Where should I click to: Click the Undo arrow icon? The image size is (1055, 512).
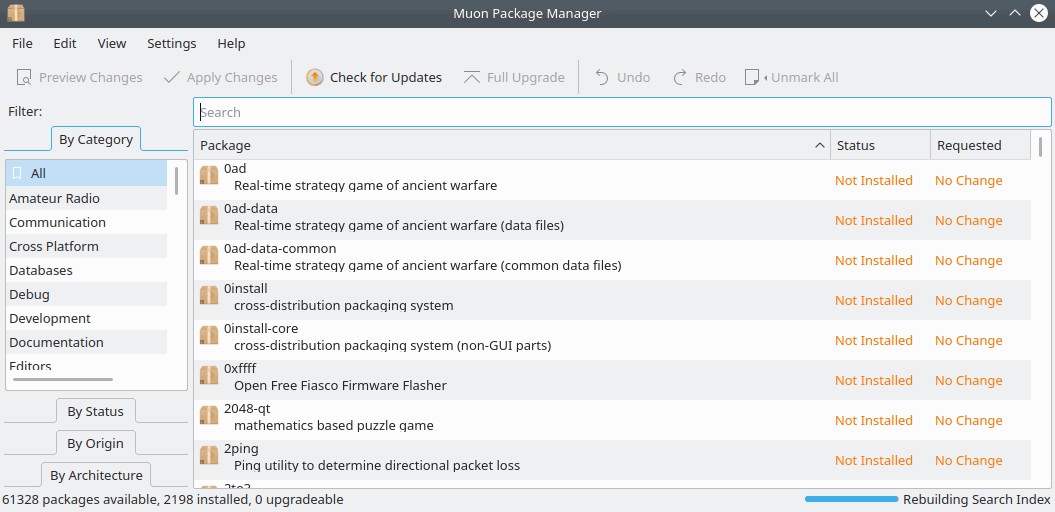click(602, 77)
